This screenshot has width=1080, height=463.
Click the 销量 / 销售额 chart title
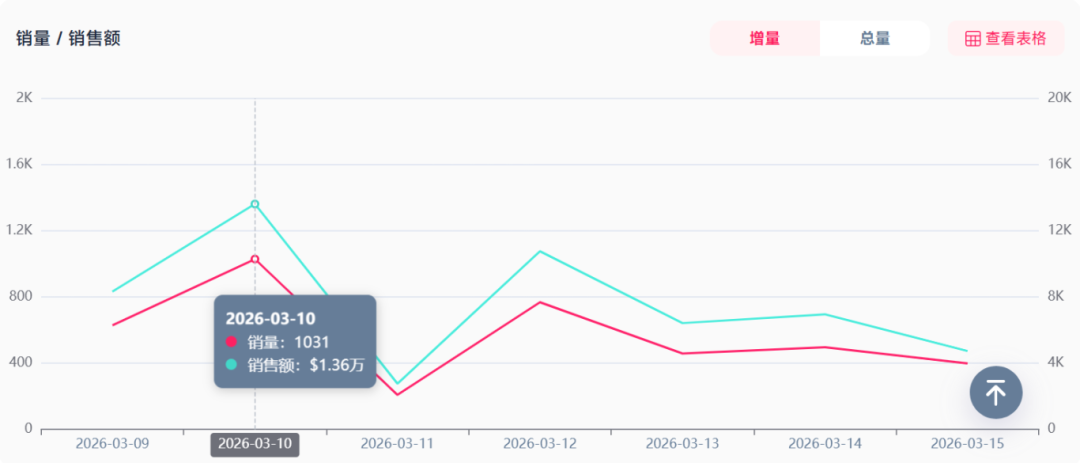(69, 39)
